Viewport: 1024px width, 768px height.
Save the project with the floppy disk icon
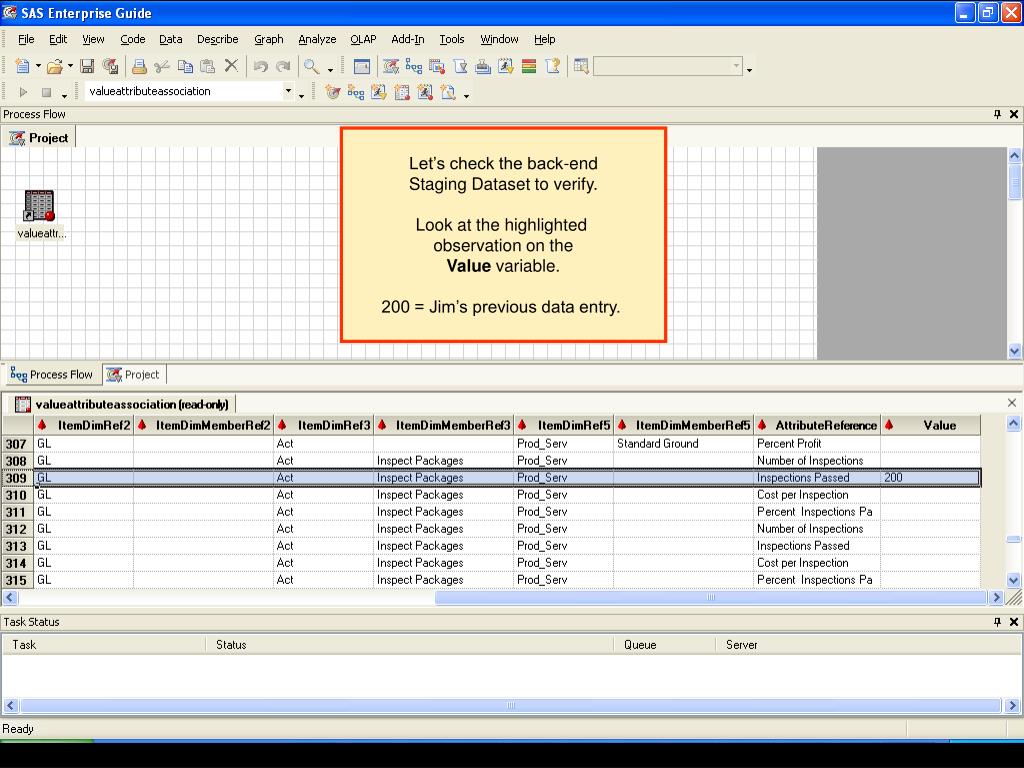tap(87, 66)
